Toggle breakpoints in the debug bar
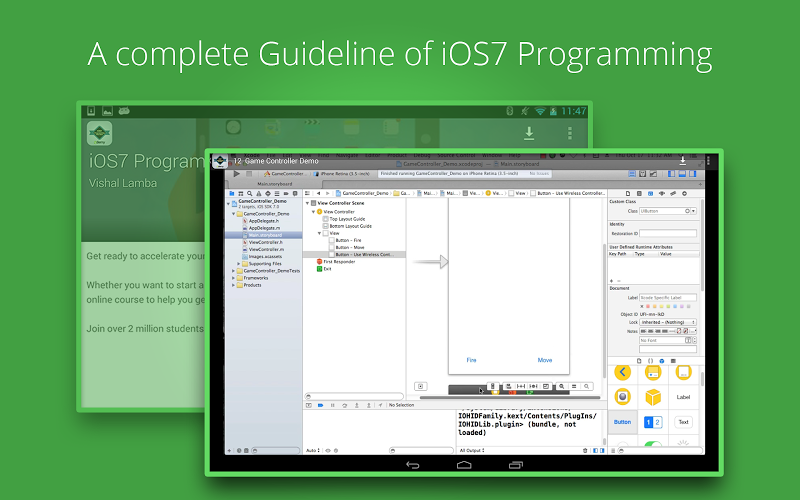This screenshot has width=800, height=500. tap(320, 405)
